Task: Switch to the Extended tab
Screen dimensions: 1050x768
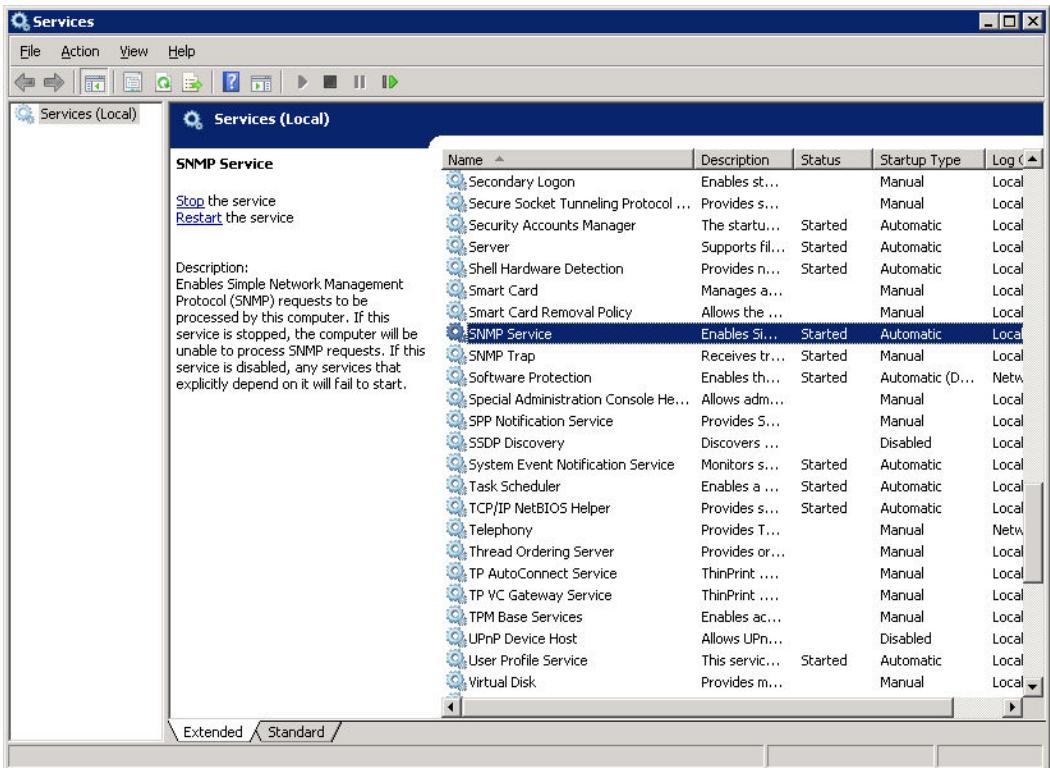Action: [x=212, y=732]
